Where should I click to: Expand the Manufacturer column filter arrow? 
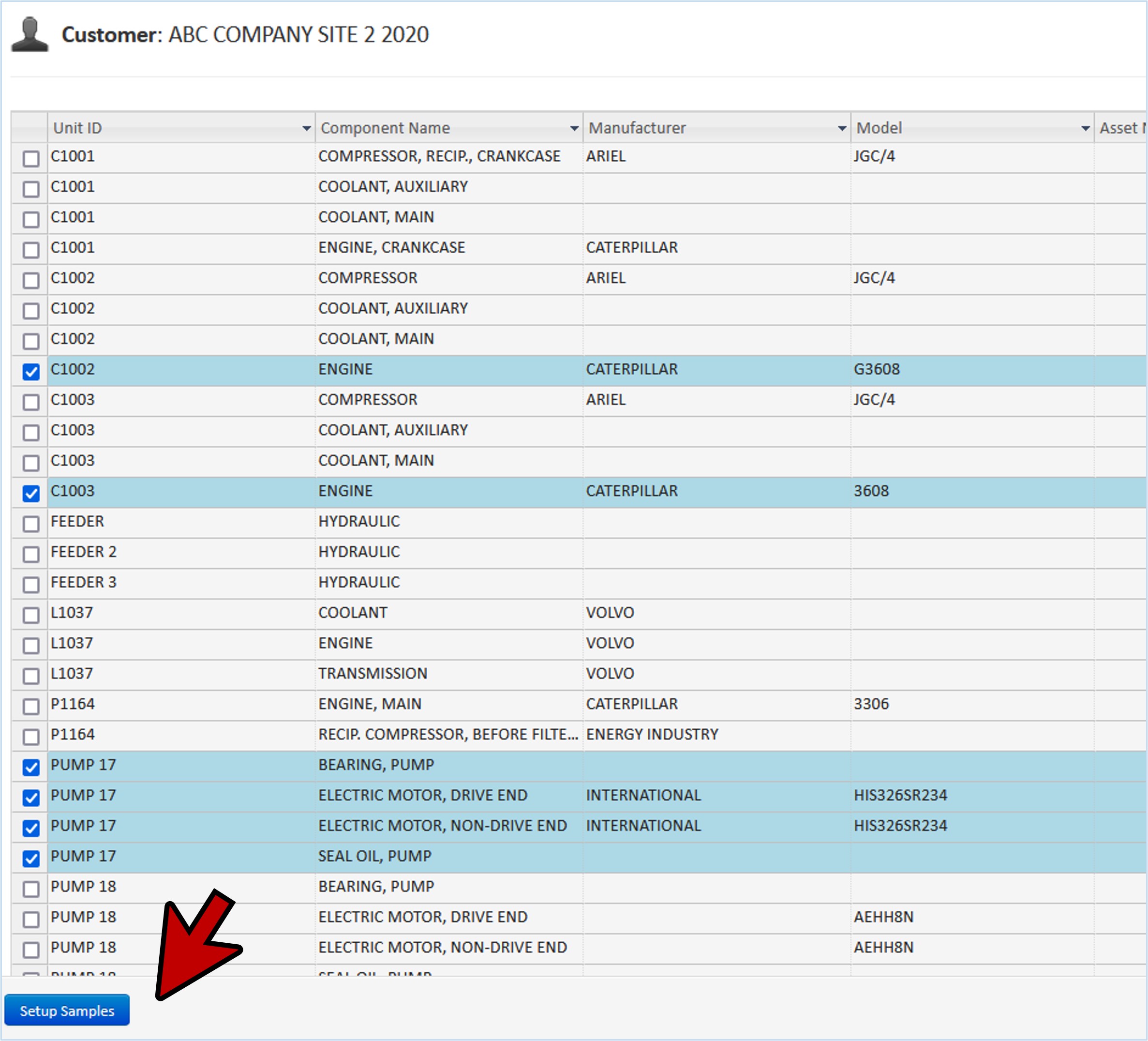click(842, 129)
